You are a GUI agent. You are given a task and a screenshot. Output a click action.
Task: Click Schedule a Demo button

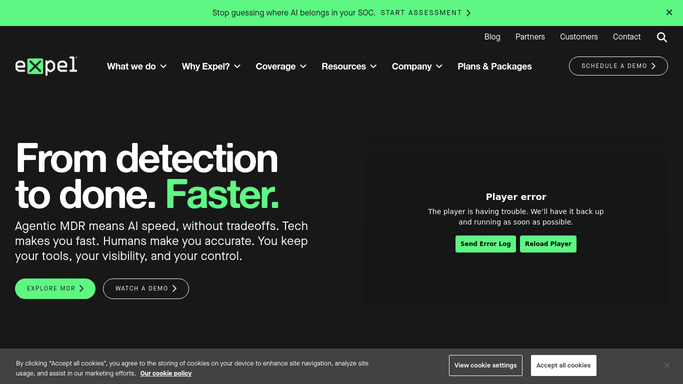tap(618, 66)
